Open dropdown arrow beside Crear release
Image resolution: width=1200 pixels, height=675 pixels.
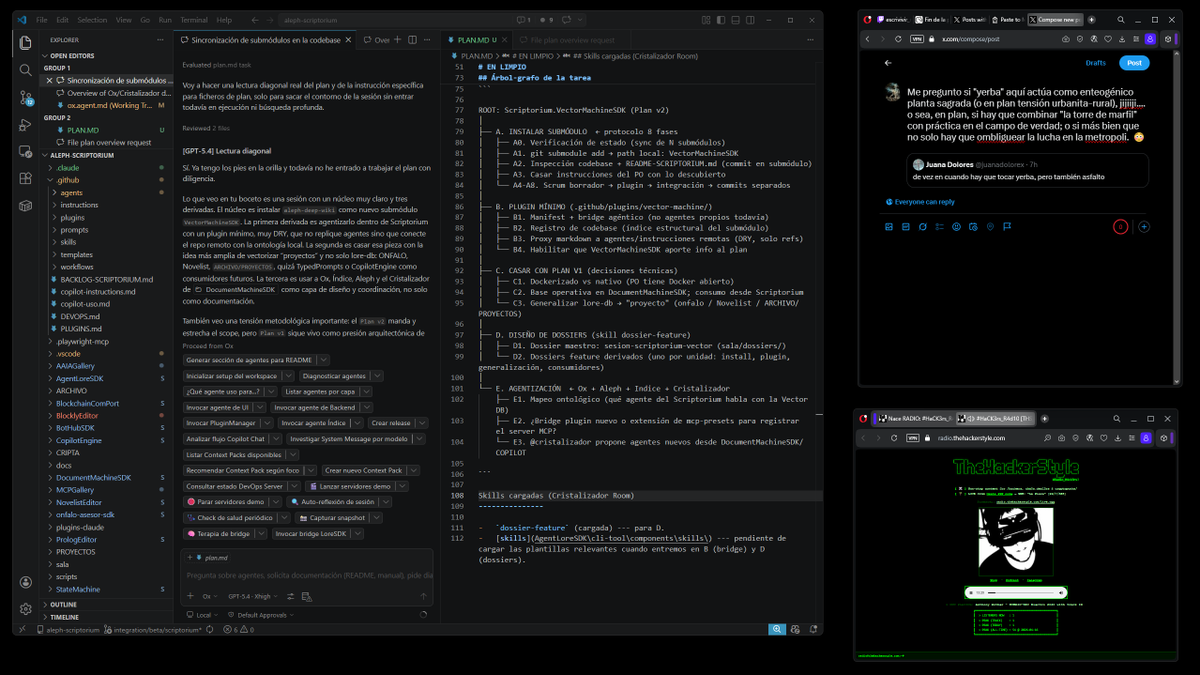click(x=422, y=423)
